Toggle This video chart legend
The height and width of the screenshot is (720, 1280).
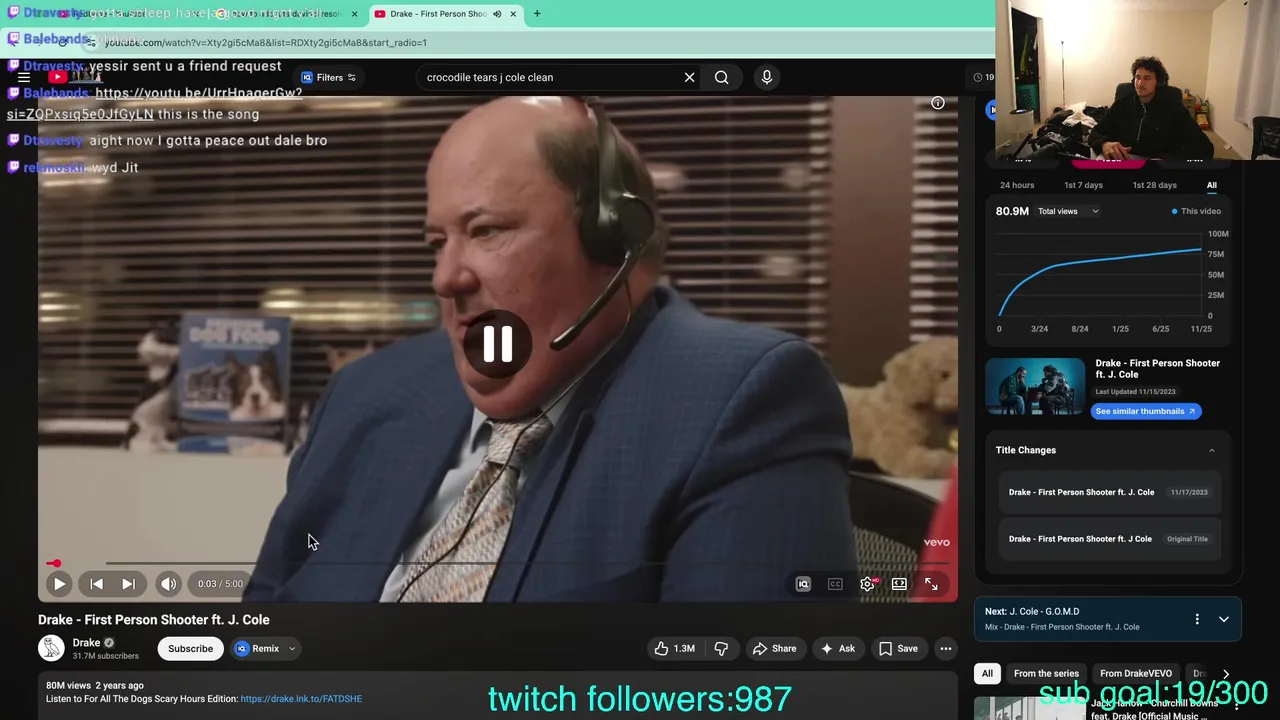coord(1196,211)
